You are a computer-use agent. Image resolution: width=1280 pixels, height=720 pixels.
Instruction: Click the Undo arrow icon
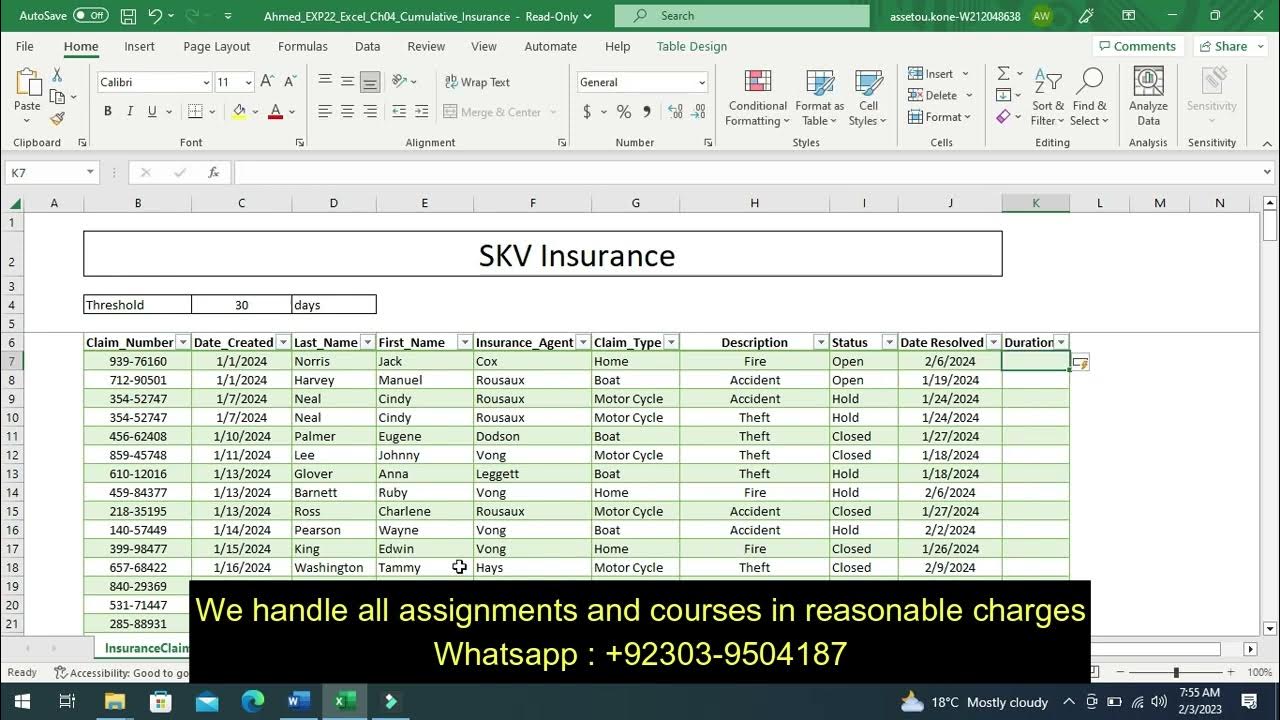[155, 16]
